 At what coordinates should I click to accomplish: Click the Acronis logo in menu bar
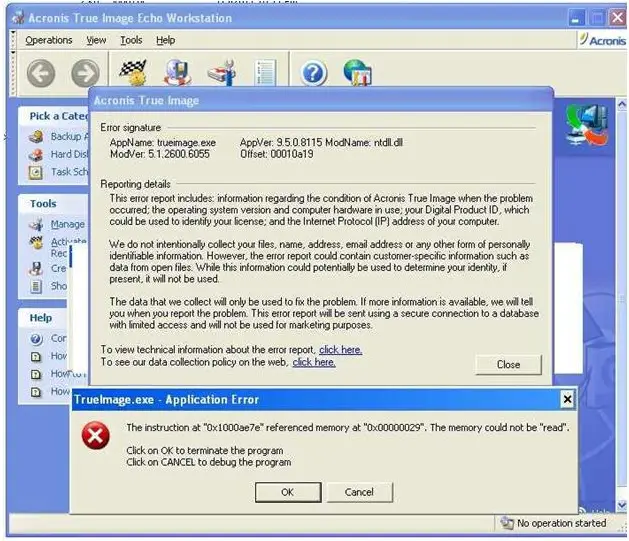(602, 40)
